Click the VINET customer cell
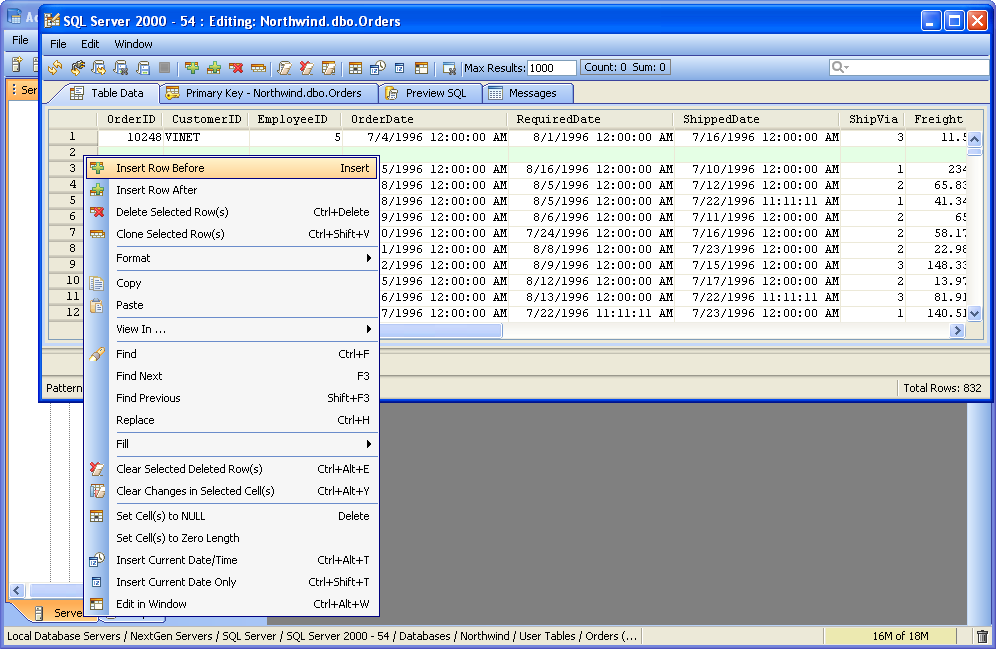The image size is (996, 649). tap(206, 137)
